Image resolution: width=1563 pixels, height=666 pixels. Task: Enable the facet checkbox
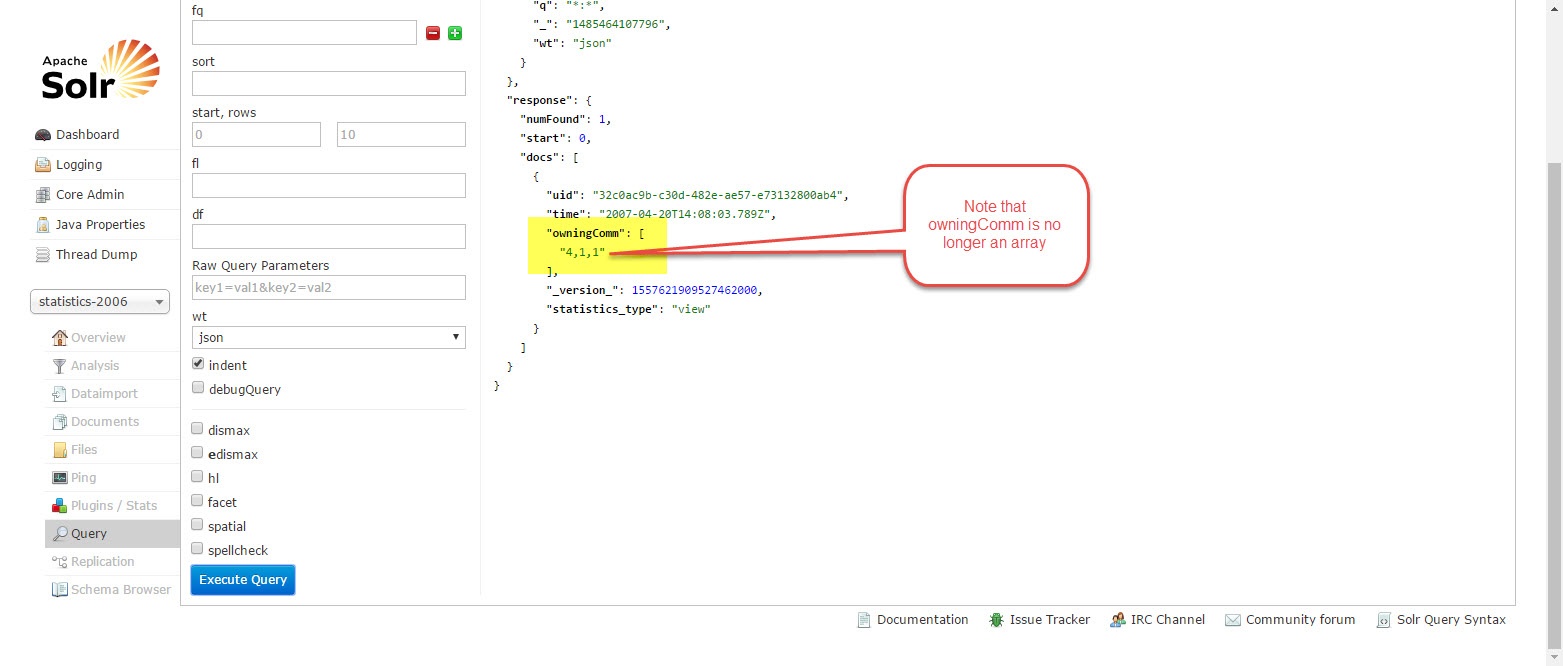198,501
